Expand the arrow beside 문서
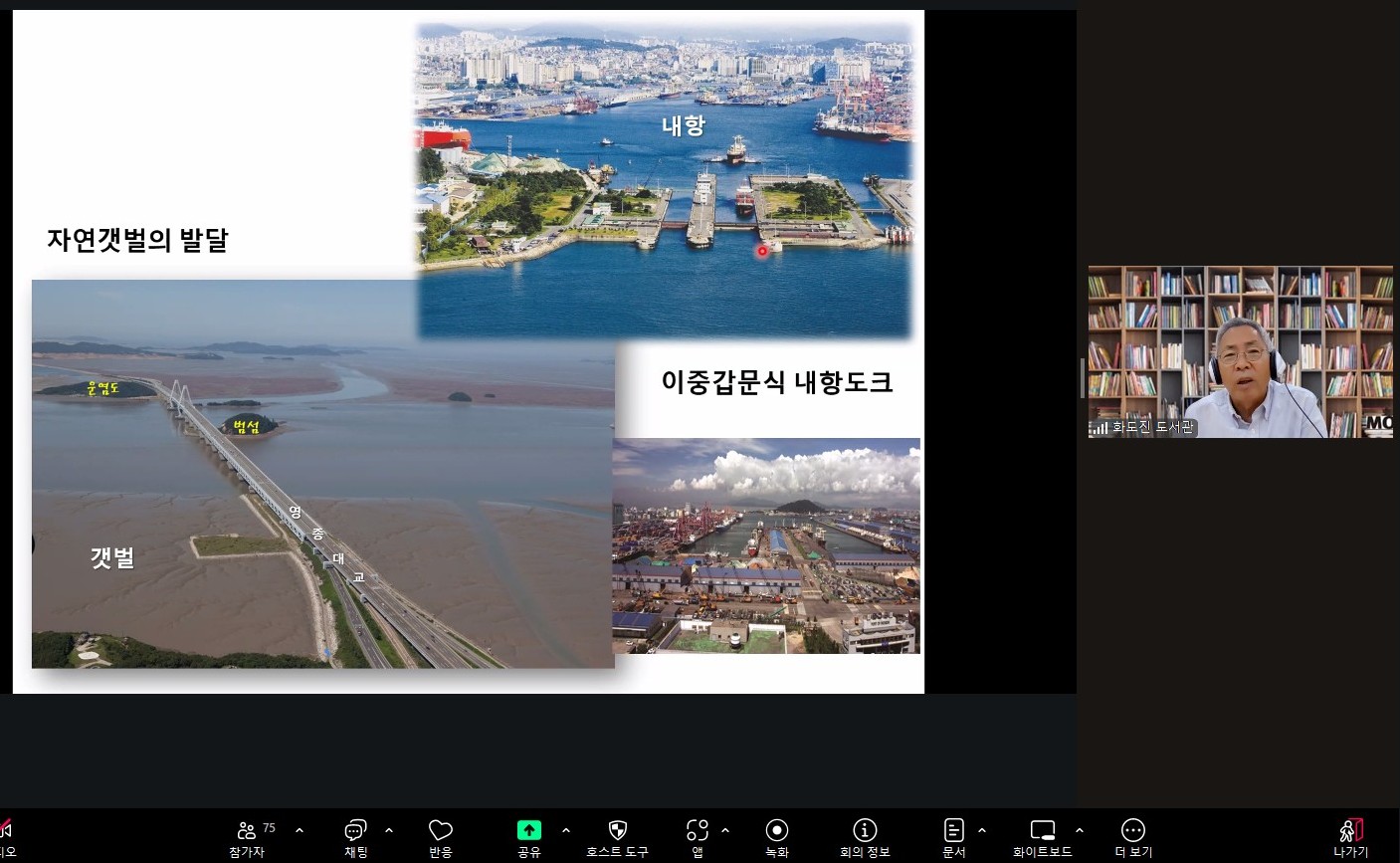1400x863 pixels. point(982,830)
